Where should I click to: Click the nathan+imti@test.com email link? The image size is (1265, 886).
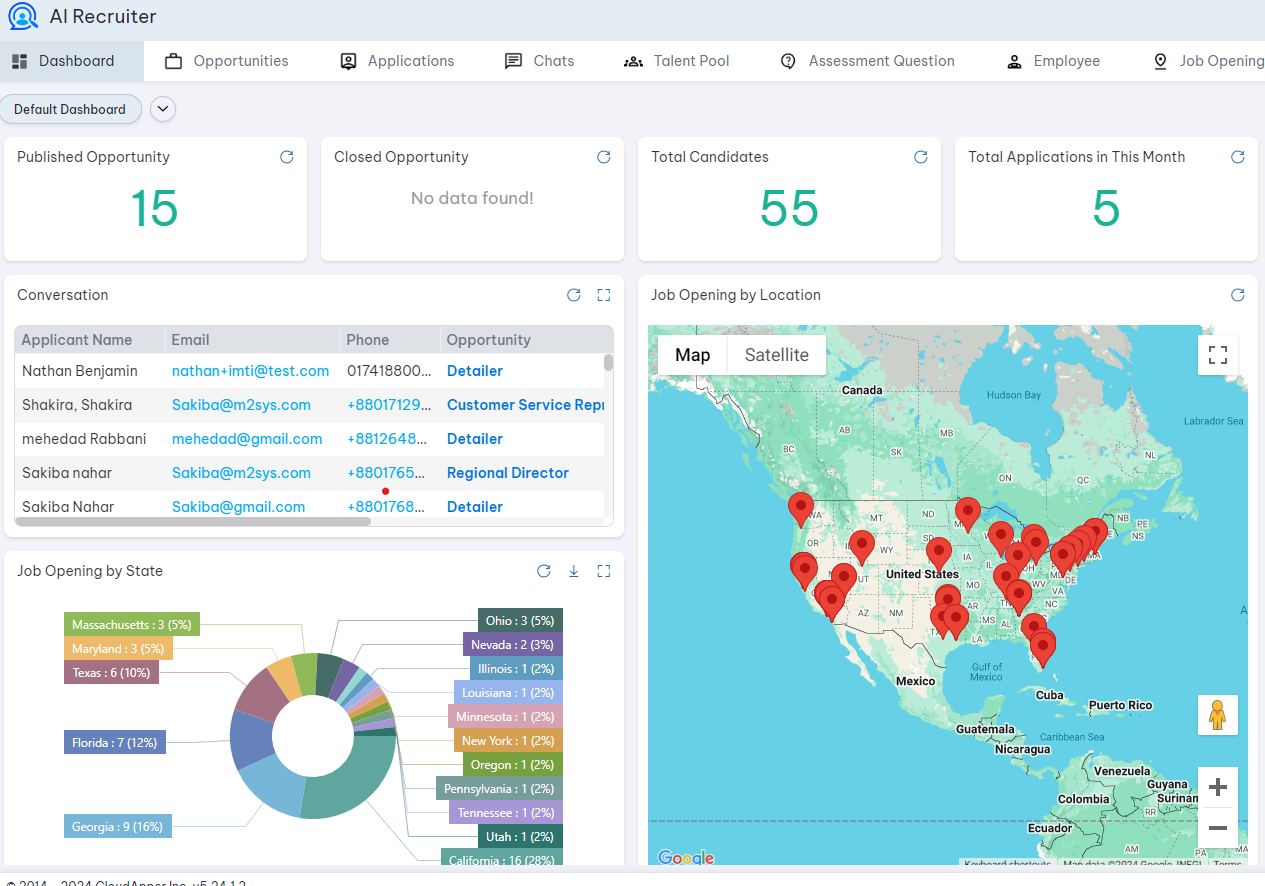[250, 371]
